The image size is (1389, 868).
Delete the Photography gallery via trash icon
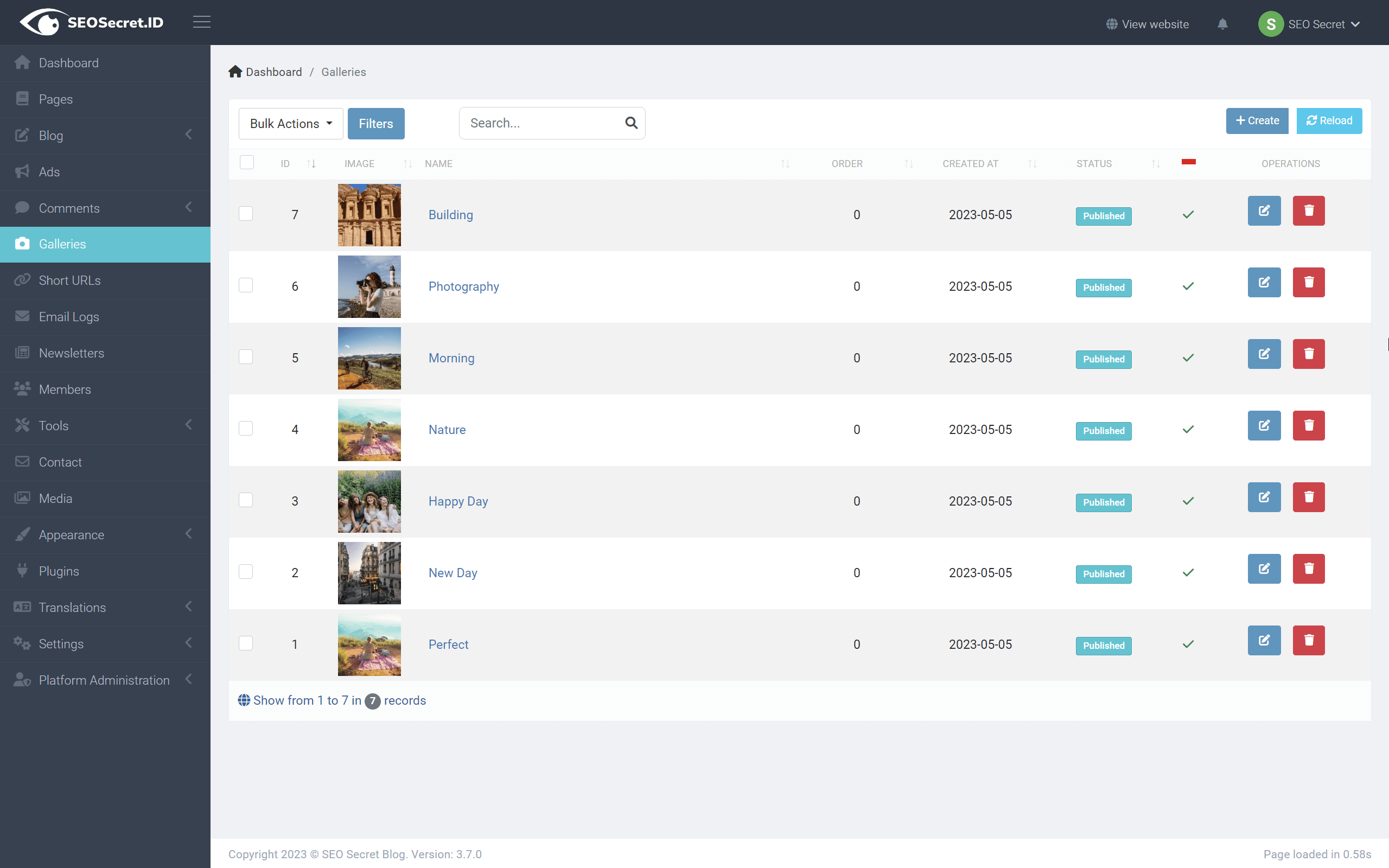[1309, 282]
